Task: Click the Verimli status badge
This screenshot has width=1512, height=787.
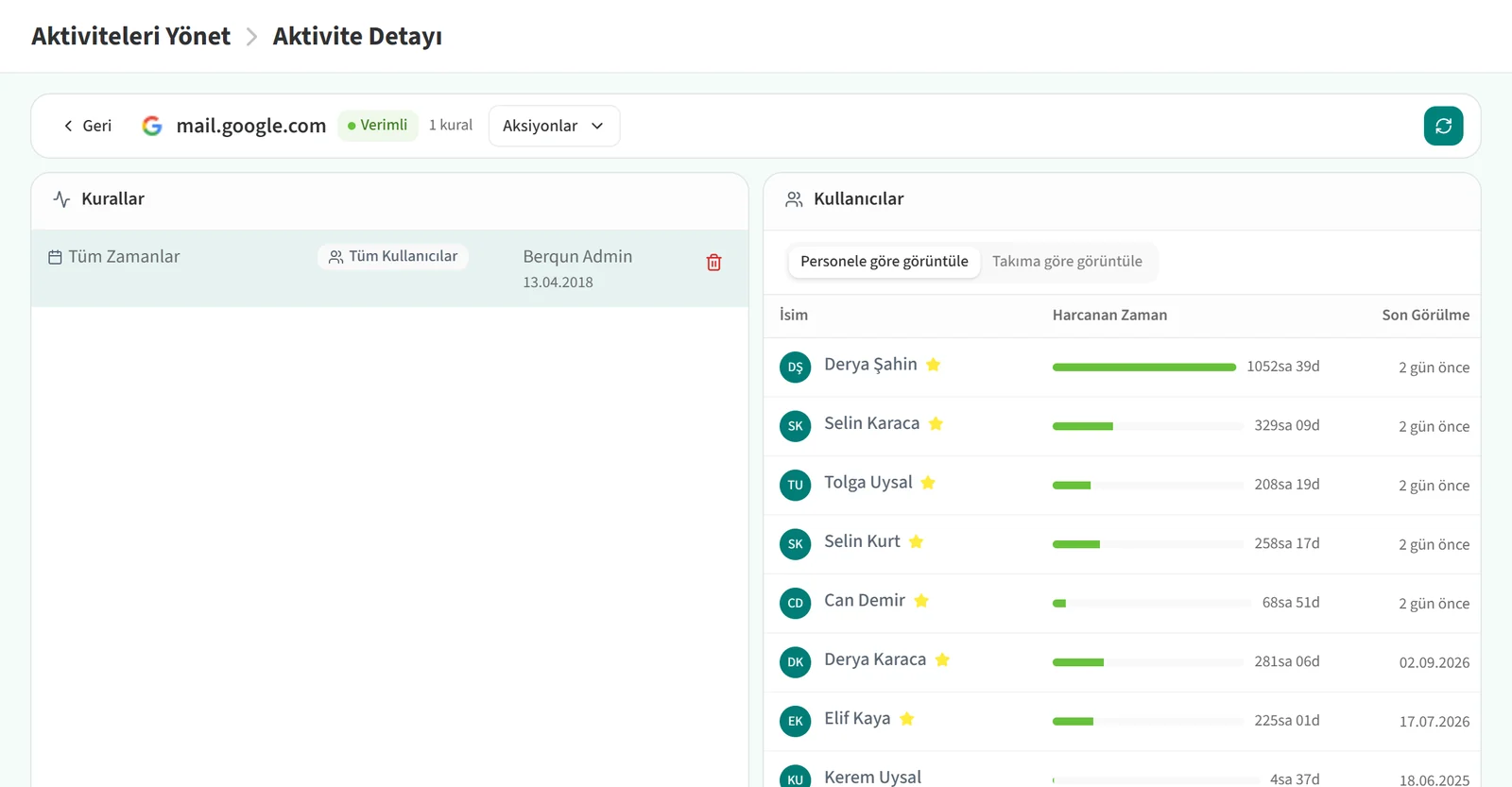Action: pyautogui.click(x=378, y=125)
